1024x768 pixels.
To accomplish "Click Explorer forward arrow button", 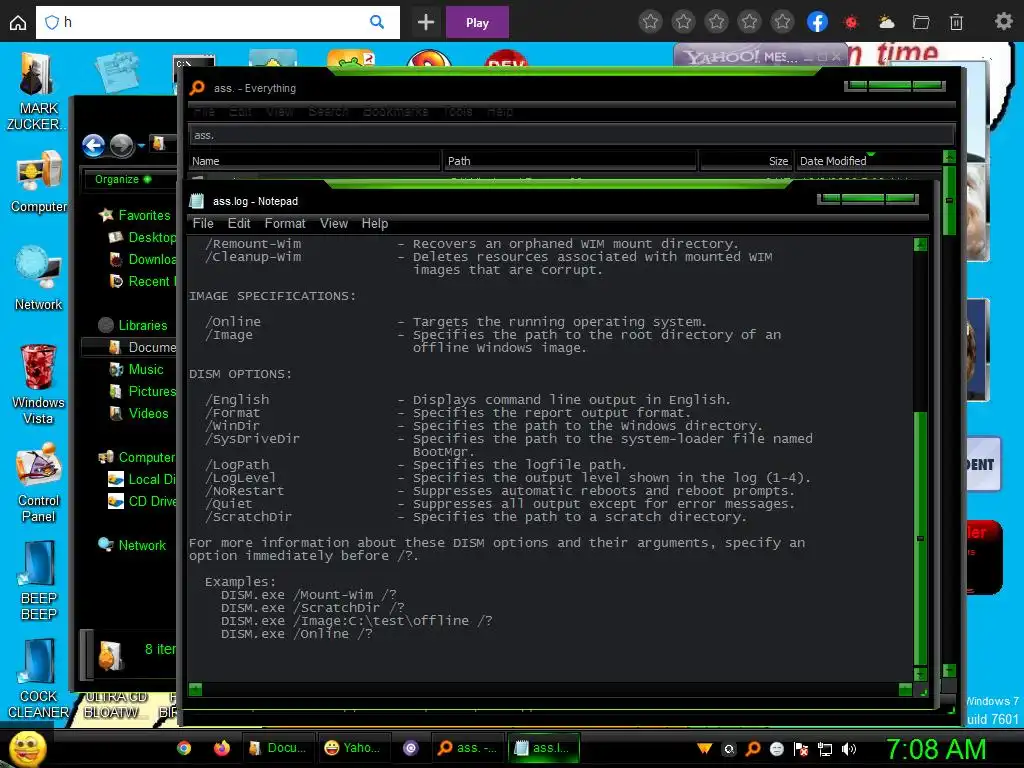I will point(121,145).
